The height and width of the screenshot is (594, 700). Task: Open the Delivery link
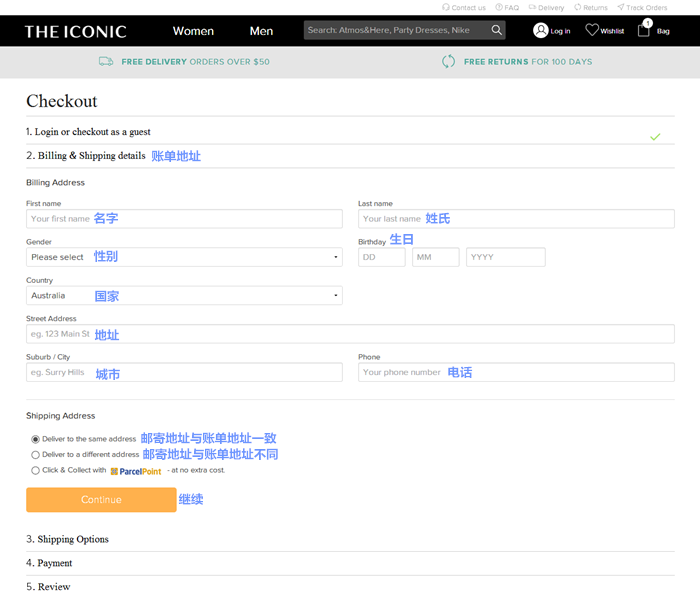[x=551, y=8]
